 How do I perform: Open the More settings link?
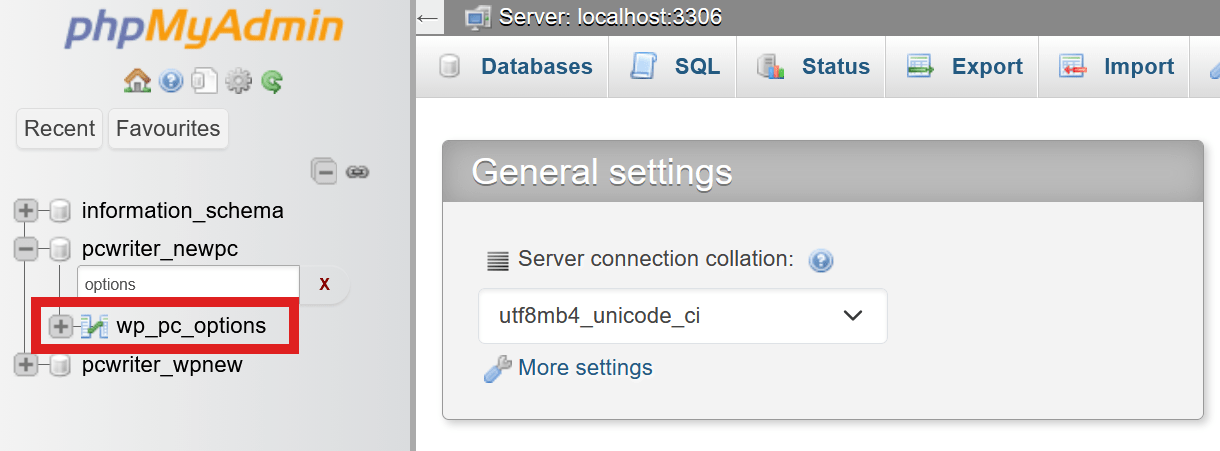click(585, 368)
